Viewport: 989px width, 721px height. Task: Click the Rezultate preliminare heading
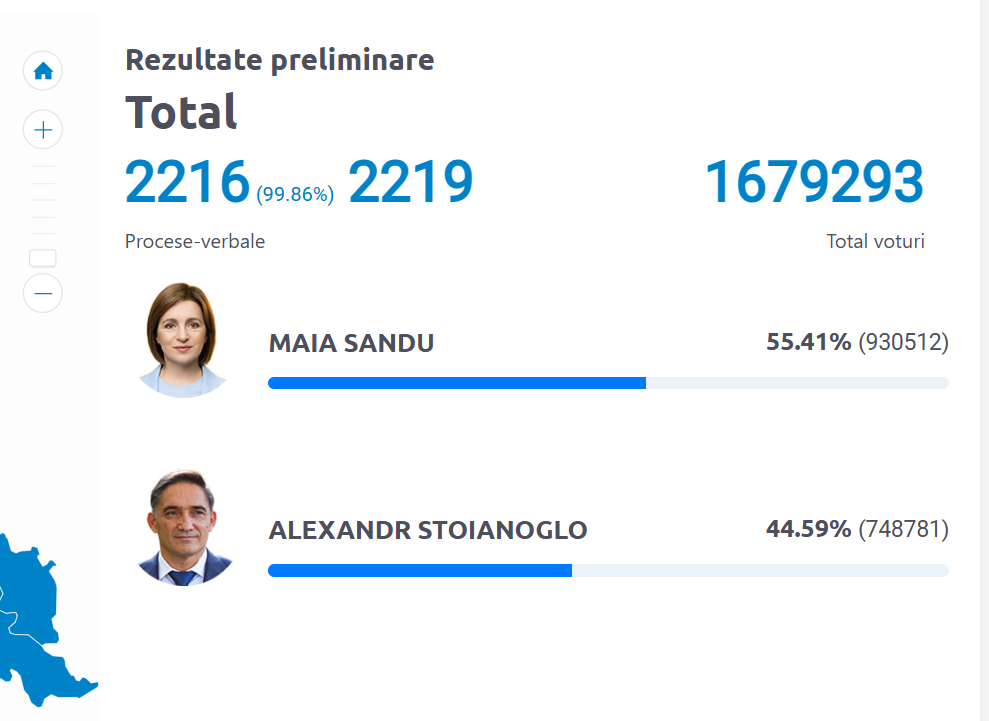coord(280,60)
